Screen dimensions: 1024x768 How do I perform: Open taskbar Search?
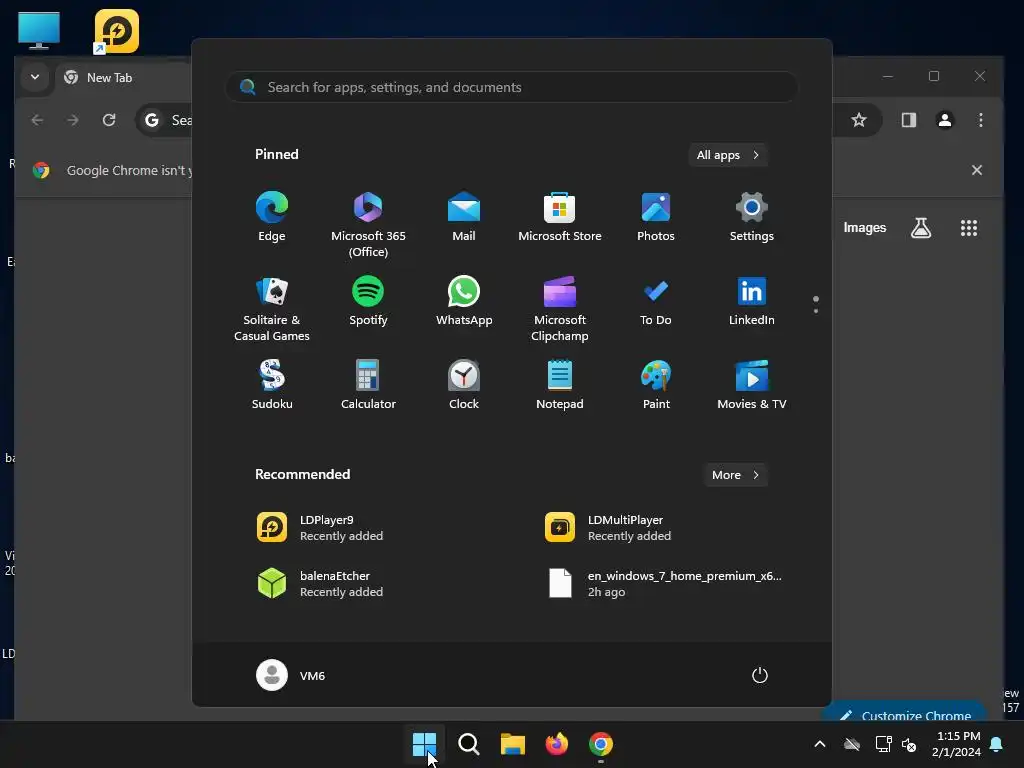(468, 744)
